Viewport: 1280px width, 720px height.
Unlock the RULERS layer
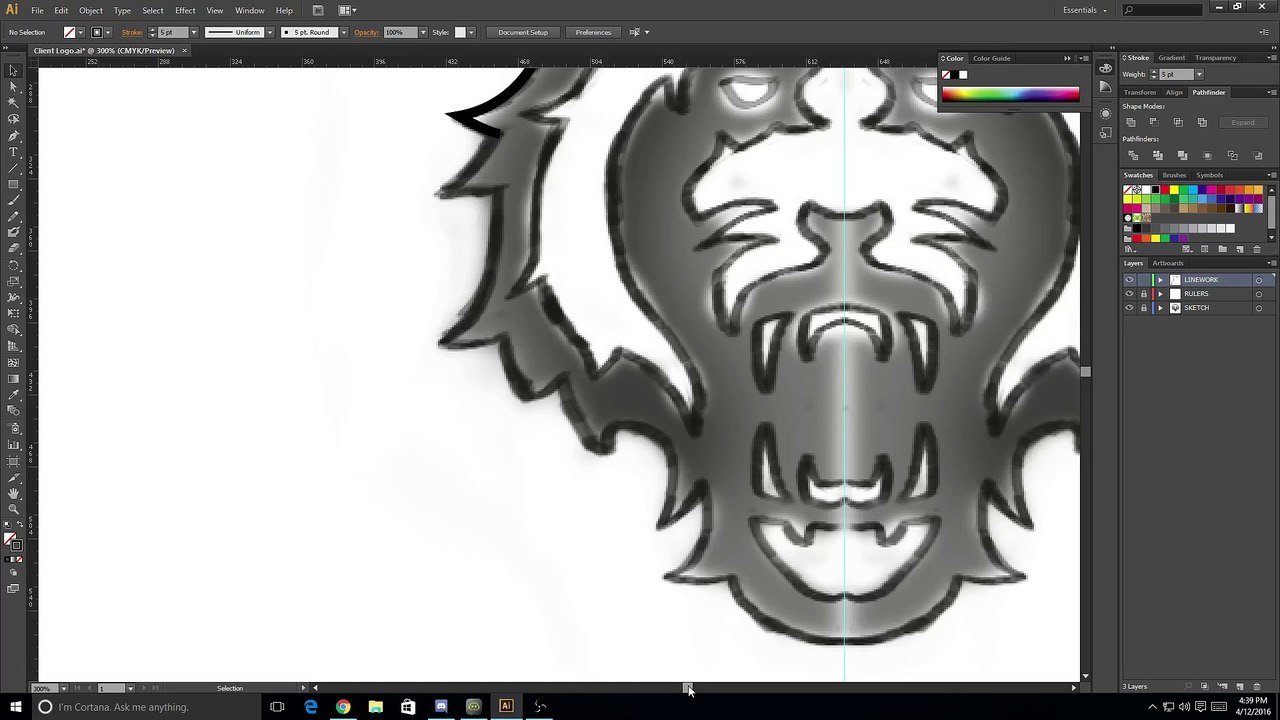pos(1144,294)
